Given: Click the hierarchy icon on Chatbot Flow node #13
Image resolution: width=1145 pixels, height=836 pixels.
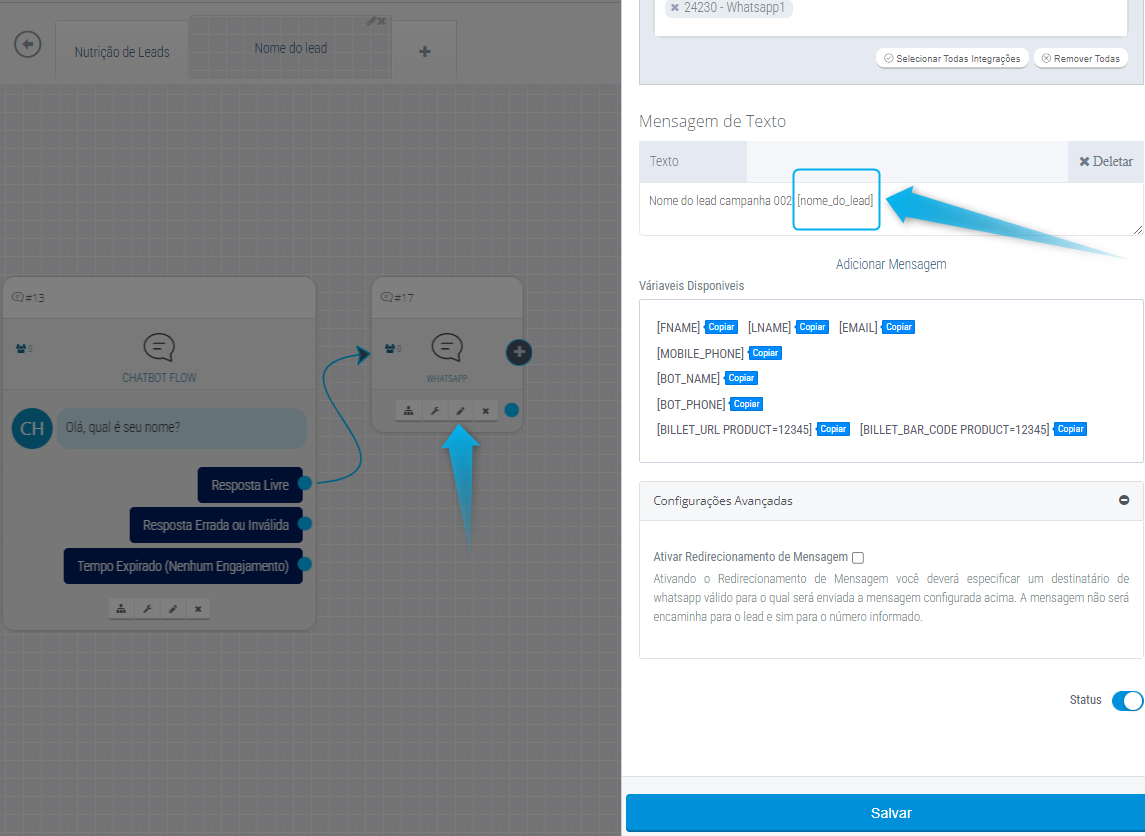Looking at the screenshot, I should click(121, 608).
